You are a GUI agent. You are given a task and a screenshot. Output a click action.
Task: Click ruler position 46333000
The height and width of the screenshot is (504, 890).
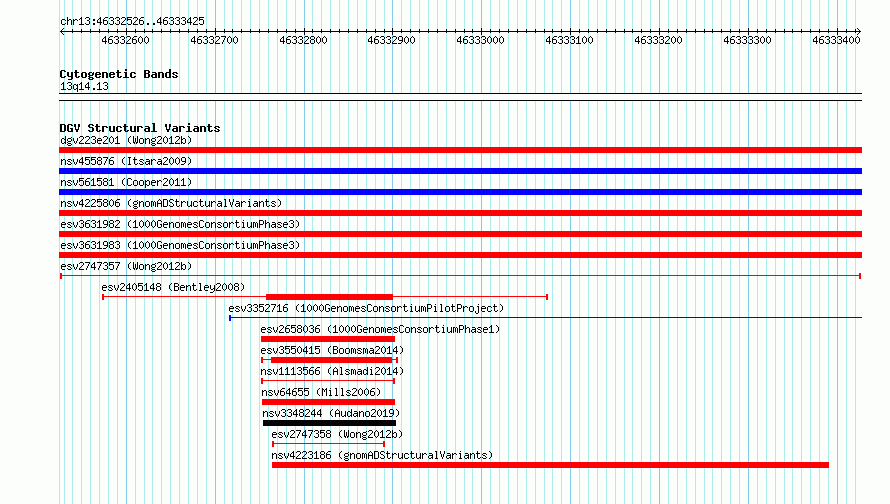[481, 40]
